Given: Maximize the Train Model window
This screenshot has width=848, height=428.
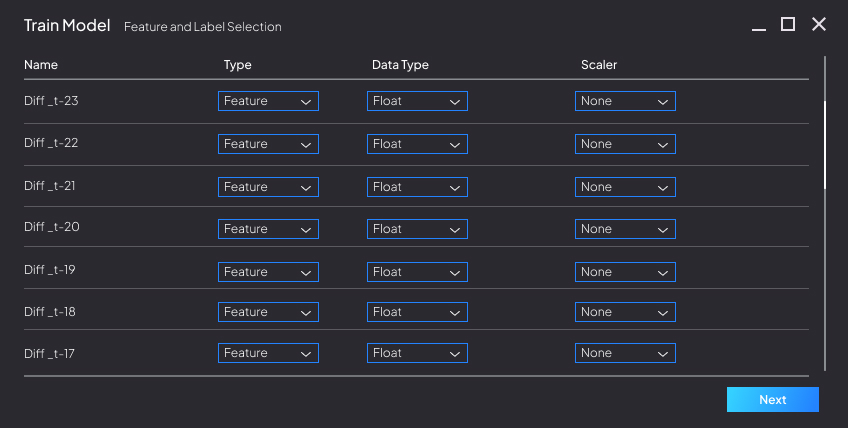Looking at the screenshot, I should tap(788, 24).
